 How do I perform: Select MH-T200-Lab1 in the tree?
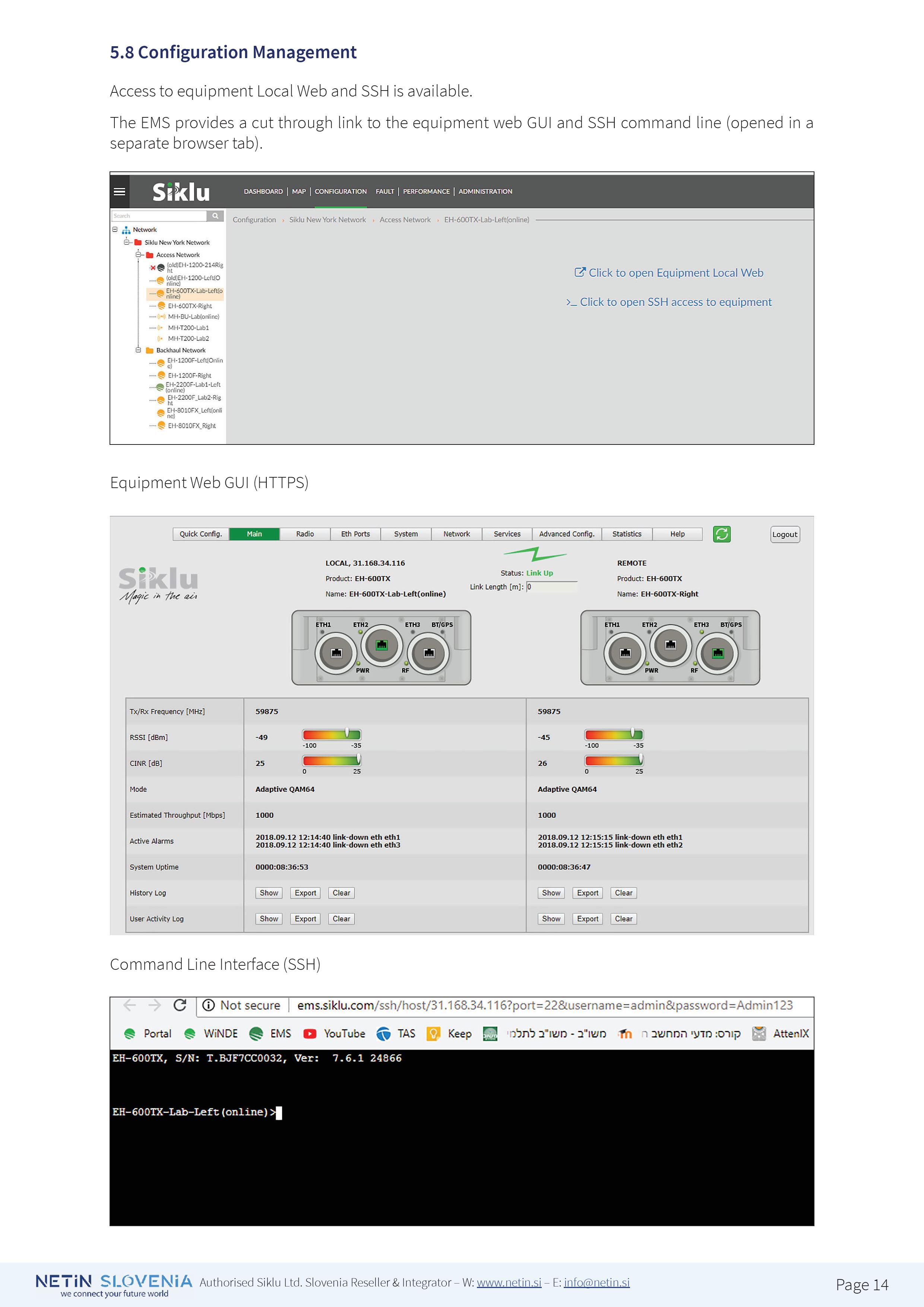point(188,328)
